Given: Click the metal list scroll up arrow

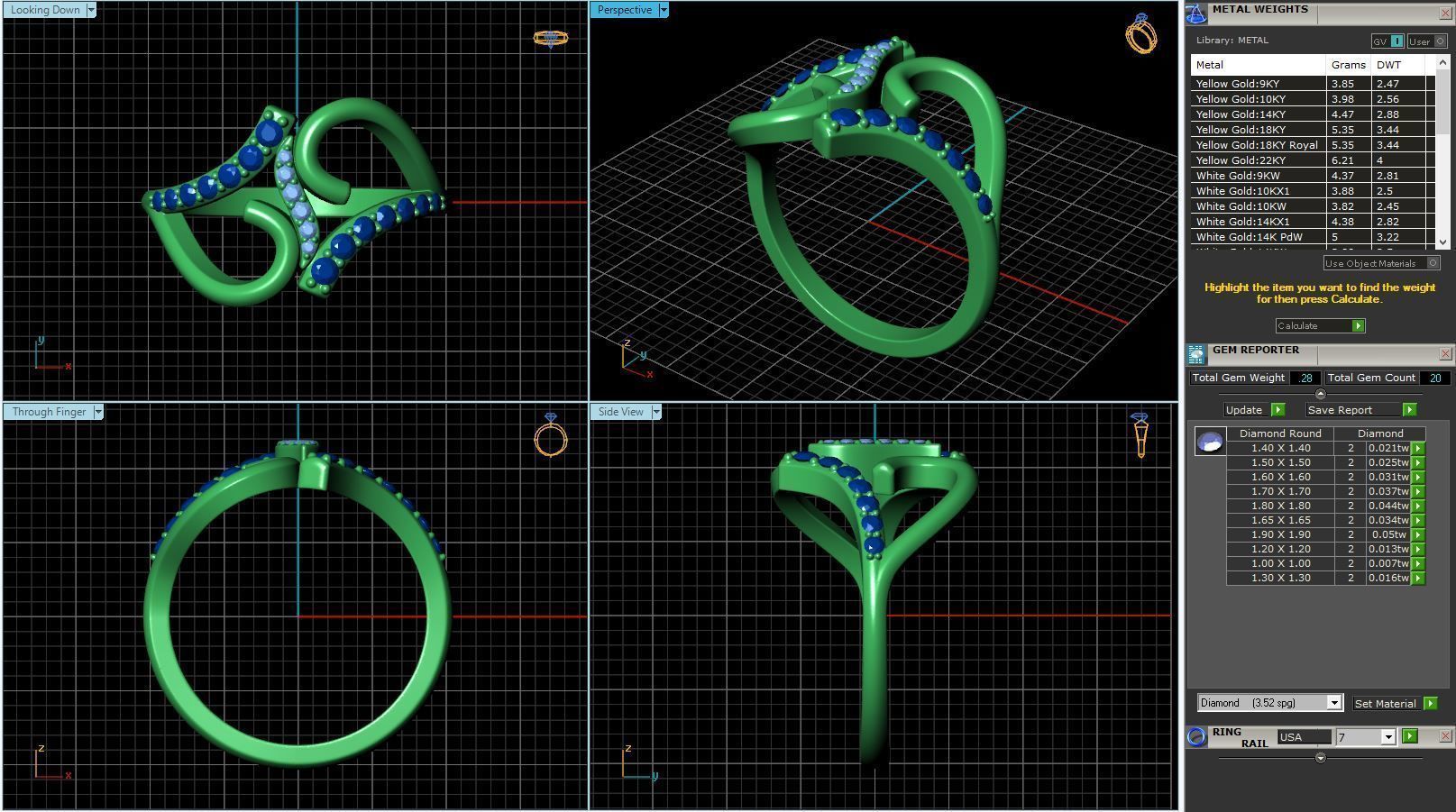Looking at the screenshot, I should [x=1442, y=62].
